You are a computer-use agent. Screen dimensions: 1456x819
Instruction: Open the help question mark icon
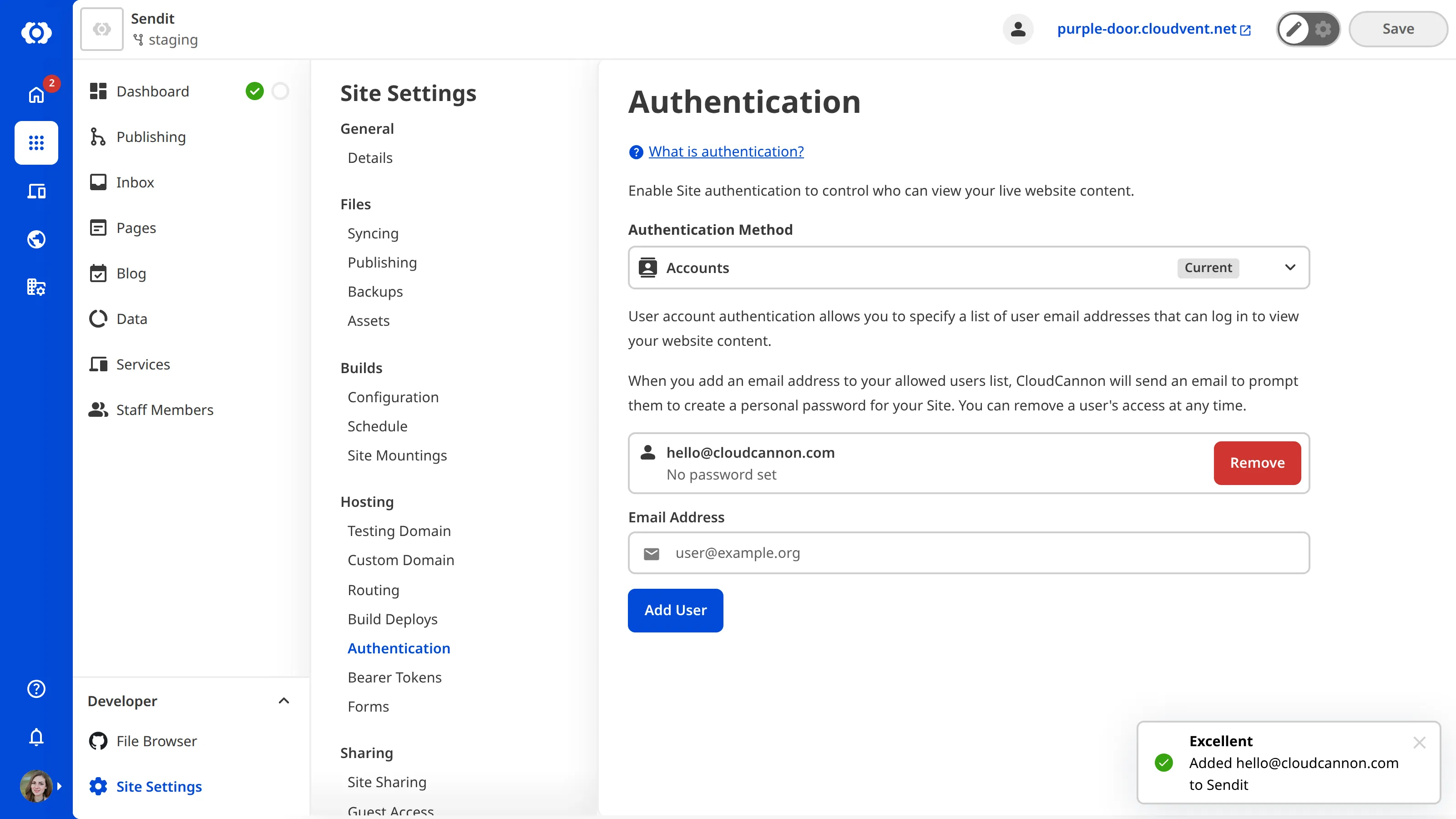(x=36, y=688)
